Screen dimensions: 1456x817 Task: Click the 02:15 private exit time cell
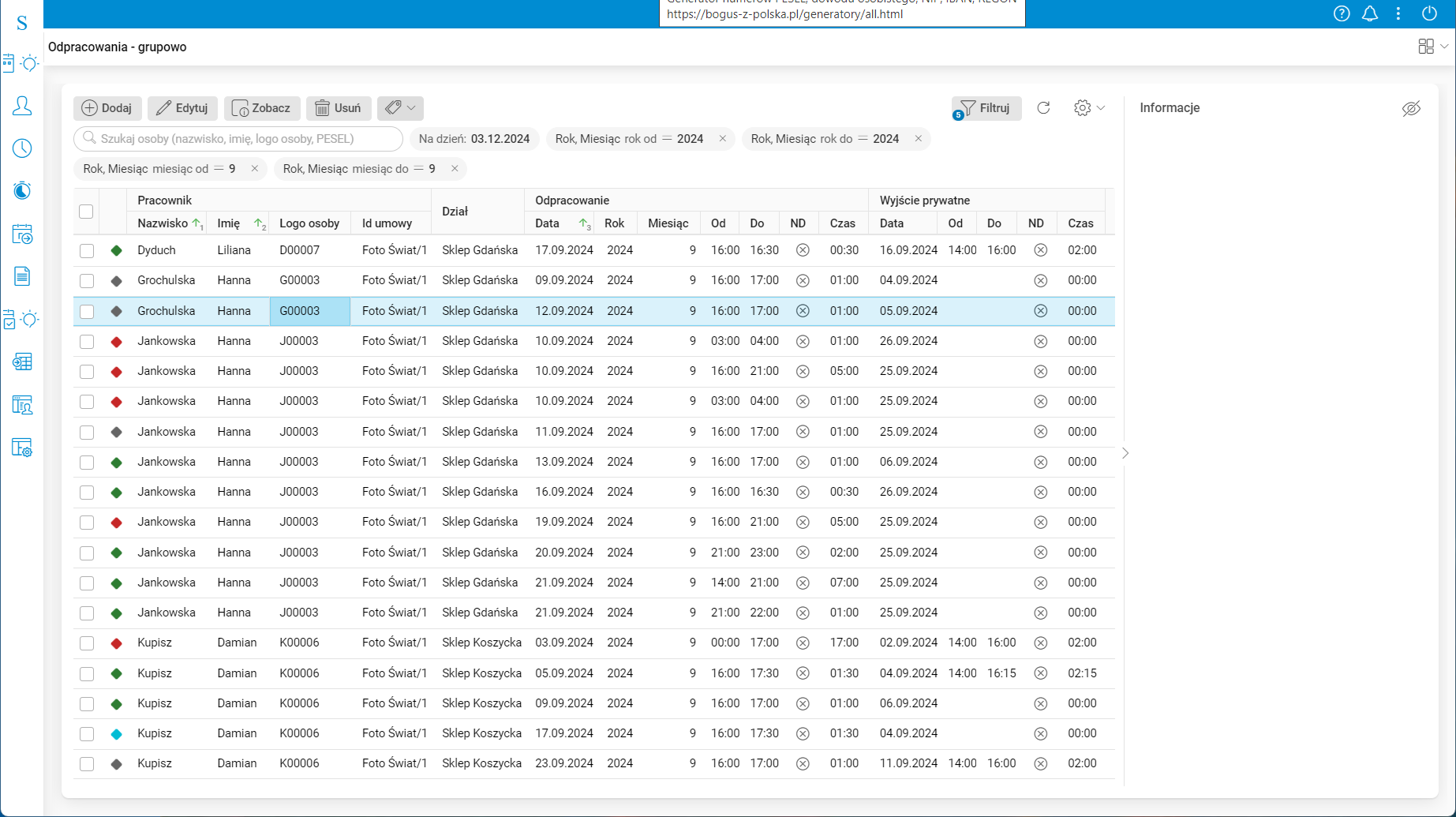tap(1082, 673)
